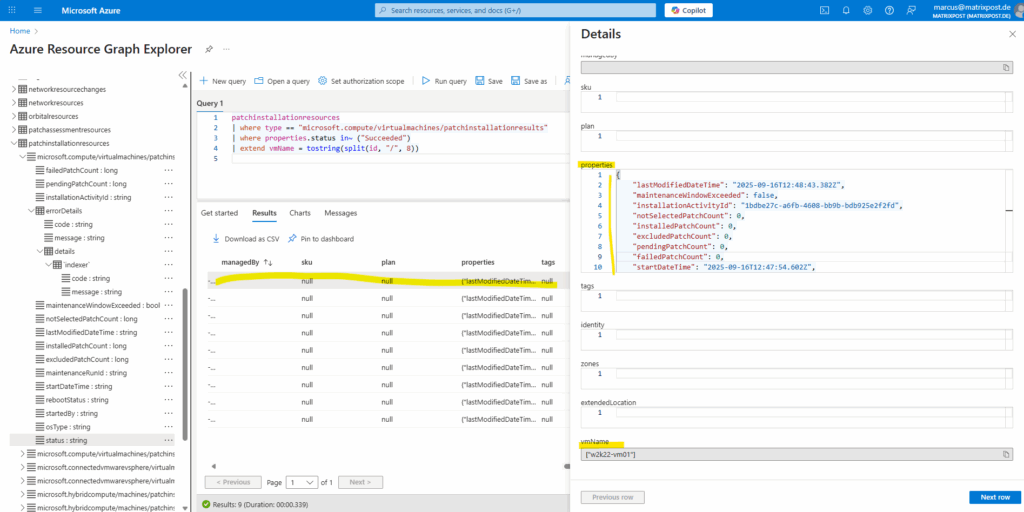This screenshot has height=512, width=1024.
Task: Click the search resources input field
Action: coord(515,10)
